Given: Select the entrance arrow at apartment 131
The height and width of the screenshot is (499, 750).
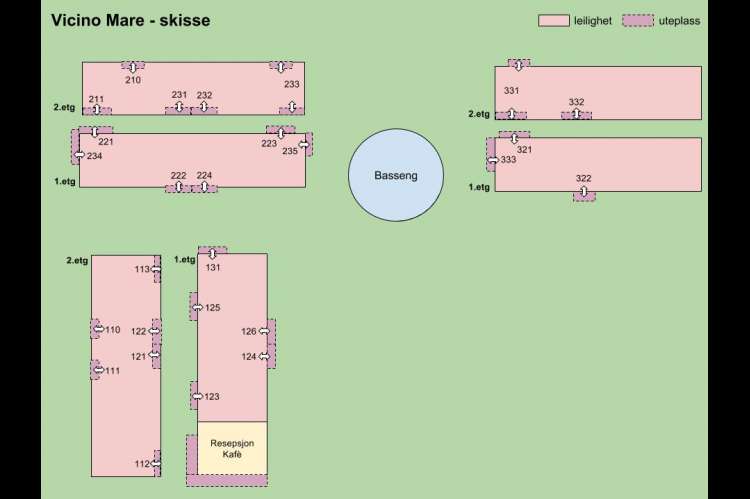Looking at the screenshot, I should pyautogui.click(x=212, y=254).
